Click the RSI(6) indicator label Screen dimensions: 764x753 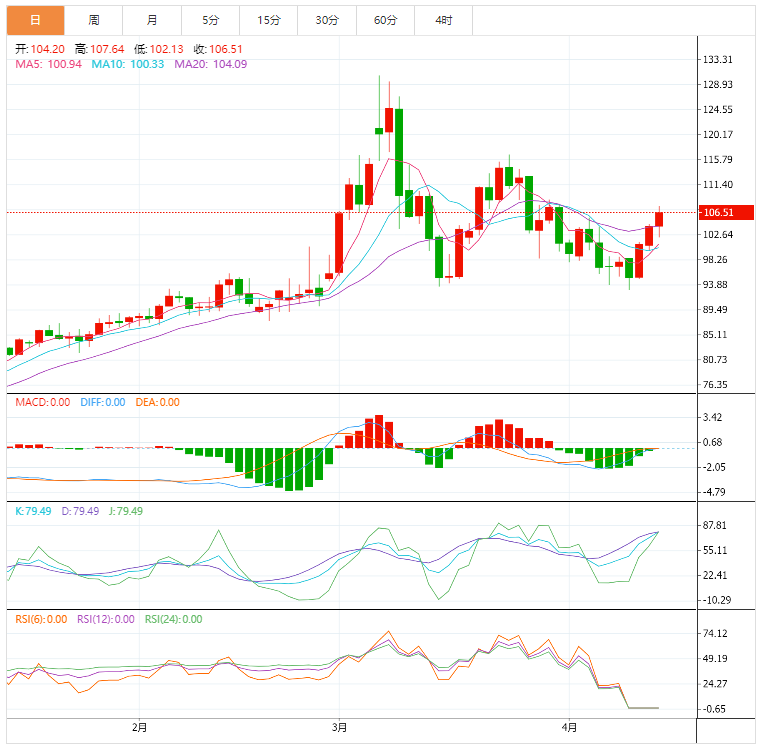(x=41, y=619)
